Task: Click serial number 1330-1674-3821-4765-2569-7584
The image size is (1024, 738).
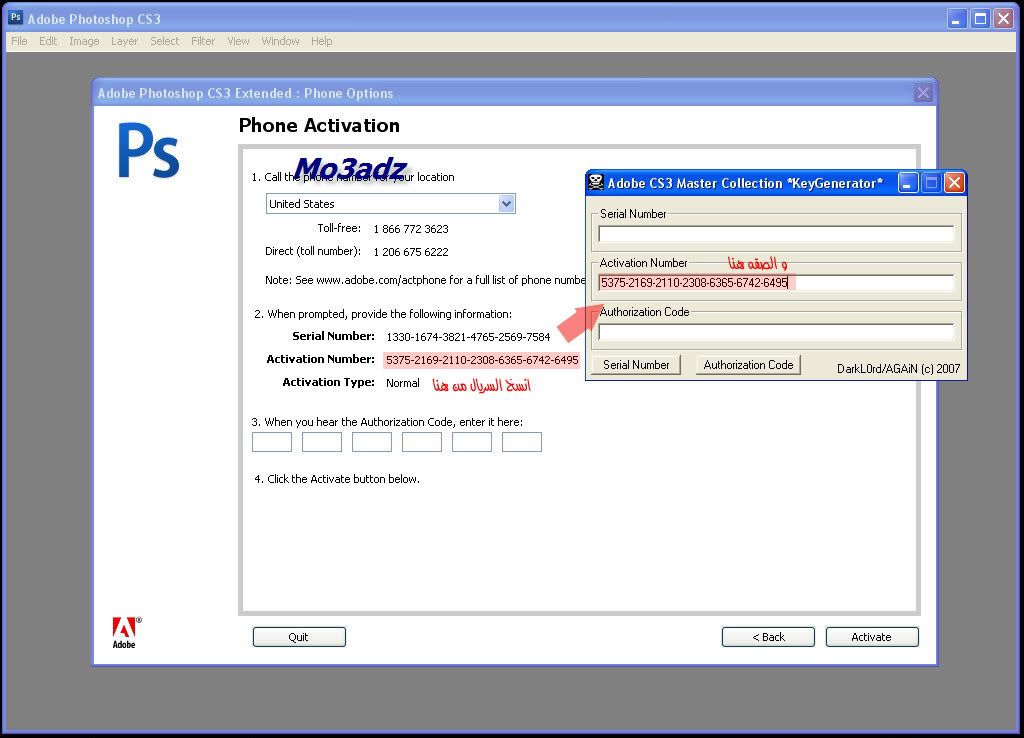Action: 468,337
